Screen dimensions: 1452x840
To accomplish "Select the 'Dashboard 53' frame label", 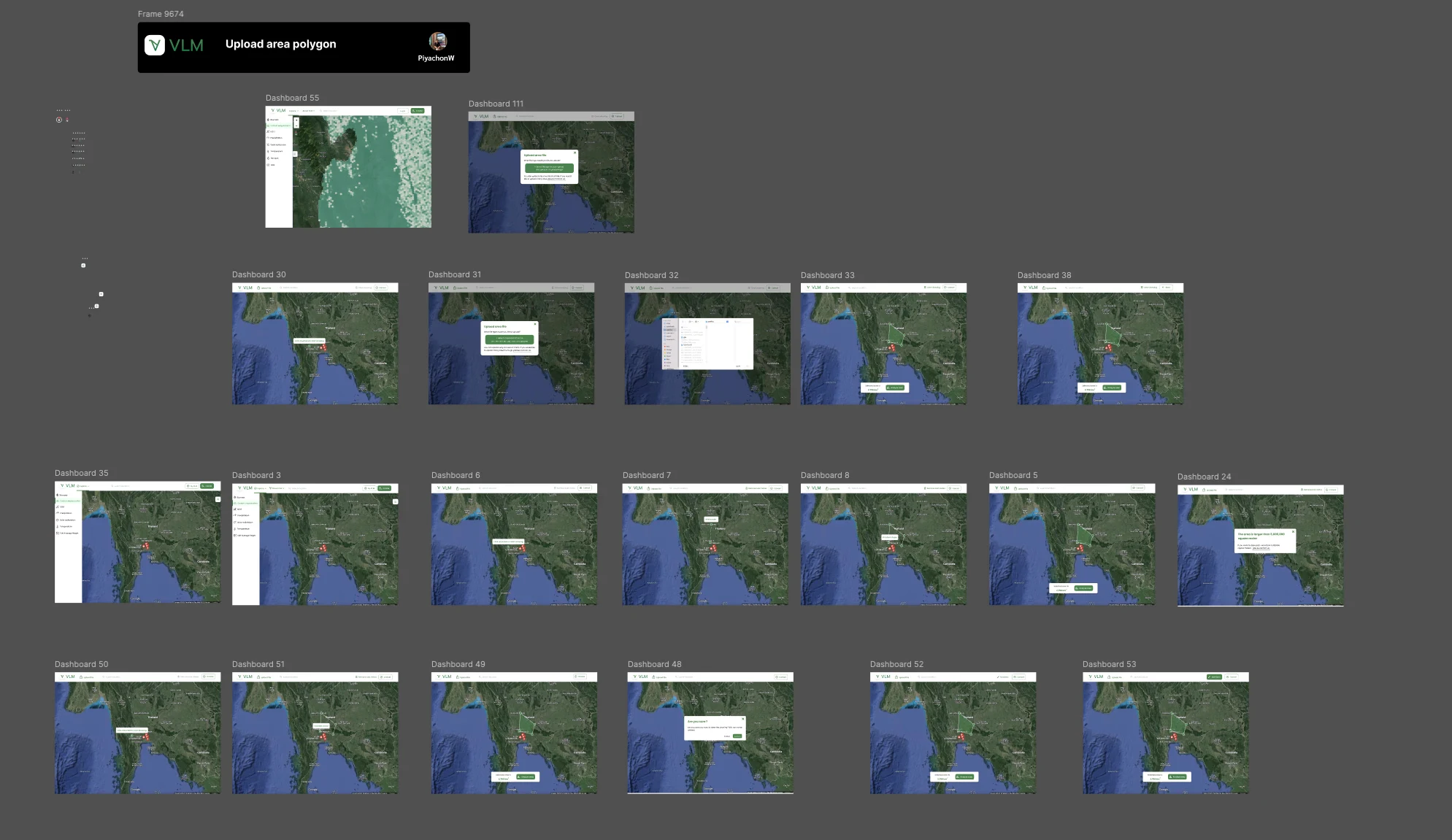I will pyautogui.click(x=1109, y=664).
